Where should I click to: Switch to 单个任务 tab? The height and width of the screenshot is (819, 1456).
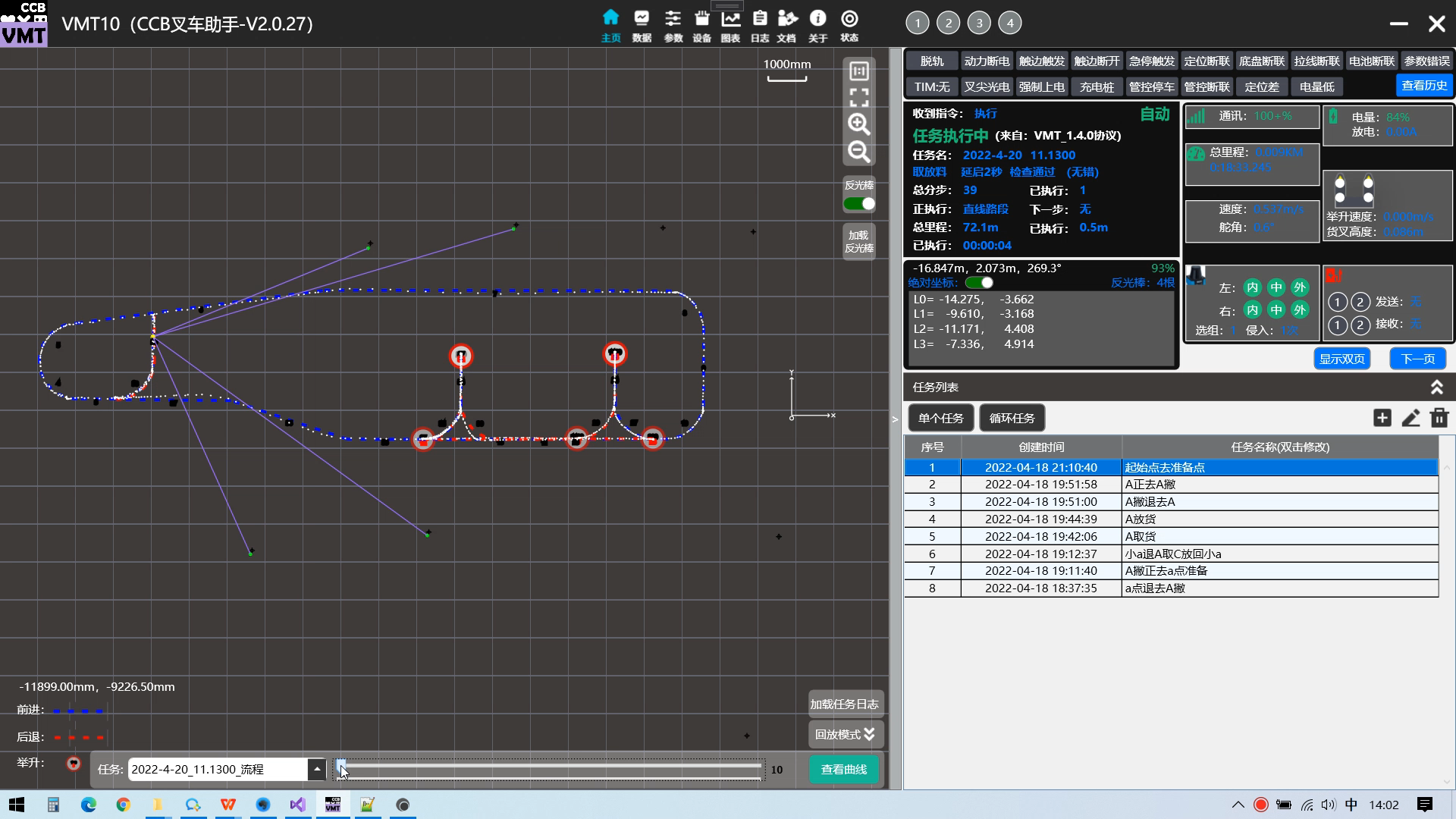[940, 418]
